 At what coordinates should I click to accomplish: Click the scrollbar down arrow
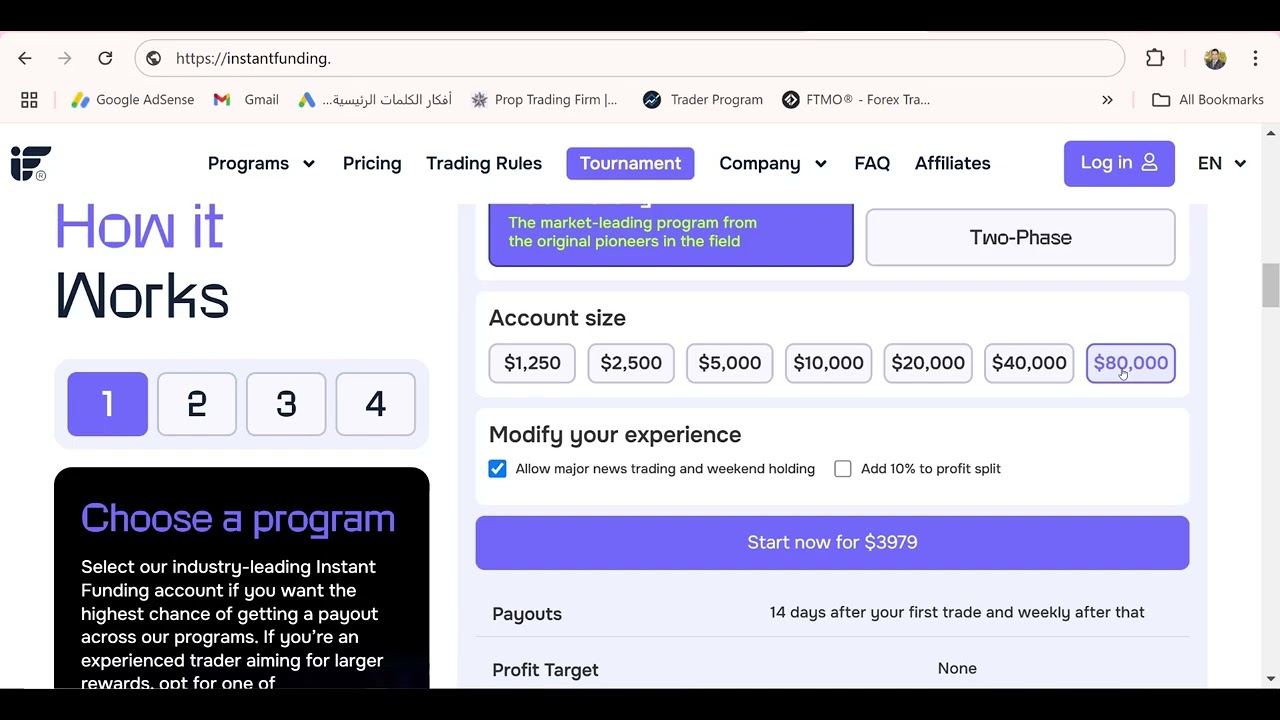coord(1271,679)
